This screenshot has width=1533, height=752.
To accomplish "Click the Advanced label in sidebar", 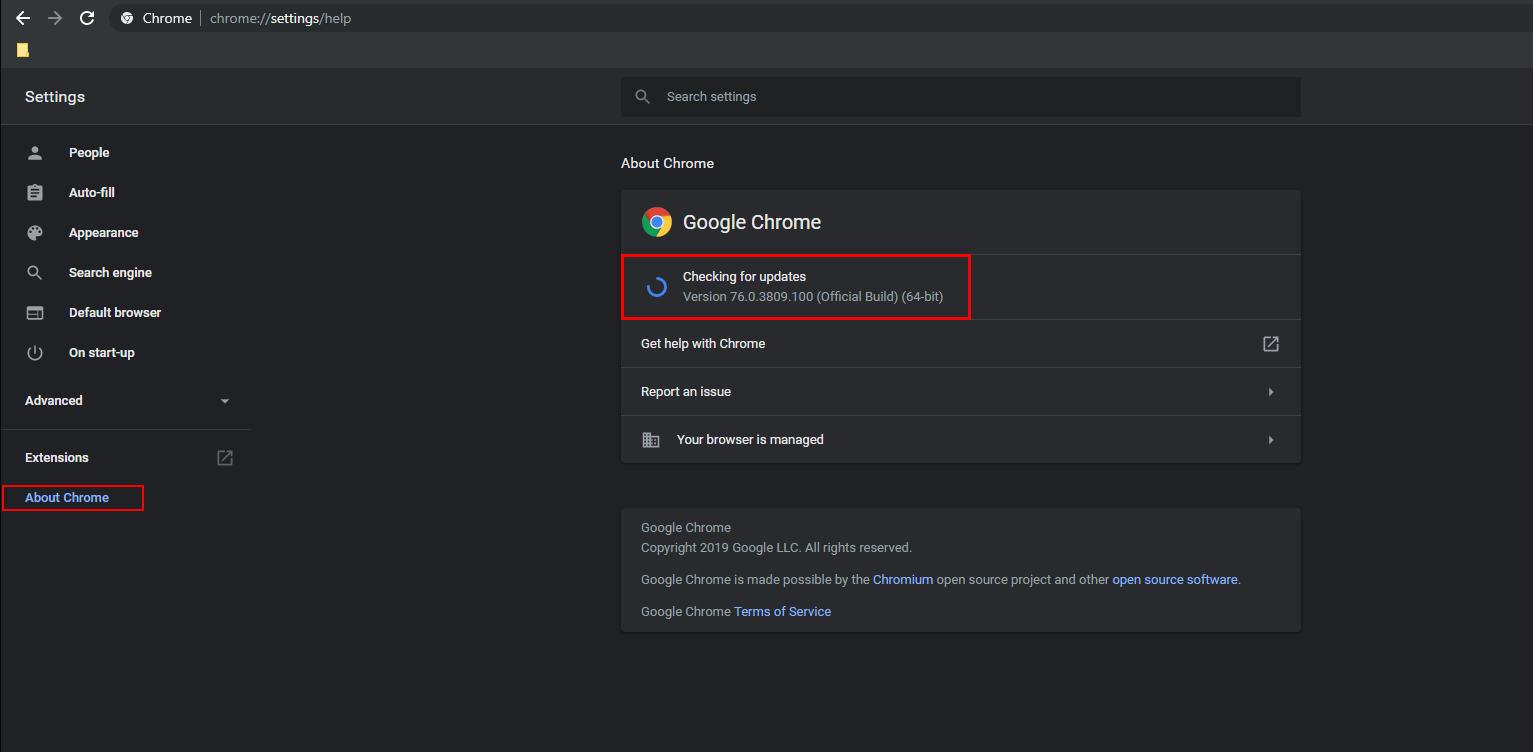I will coord(54,401).
